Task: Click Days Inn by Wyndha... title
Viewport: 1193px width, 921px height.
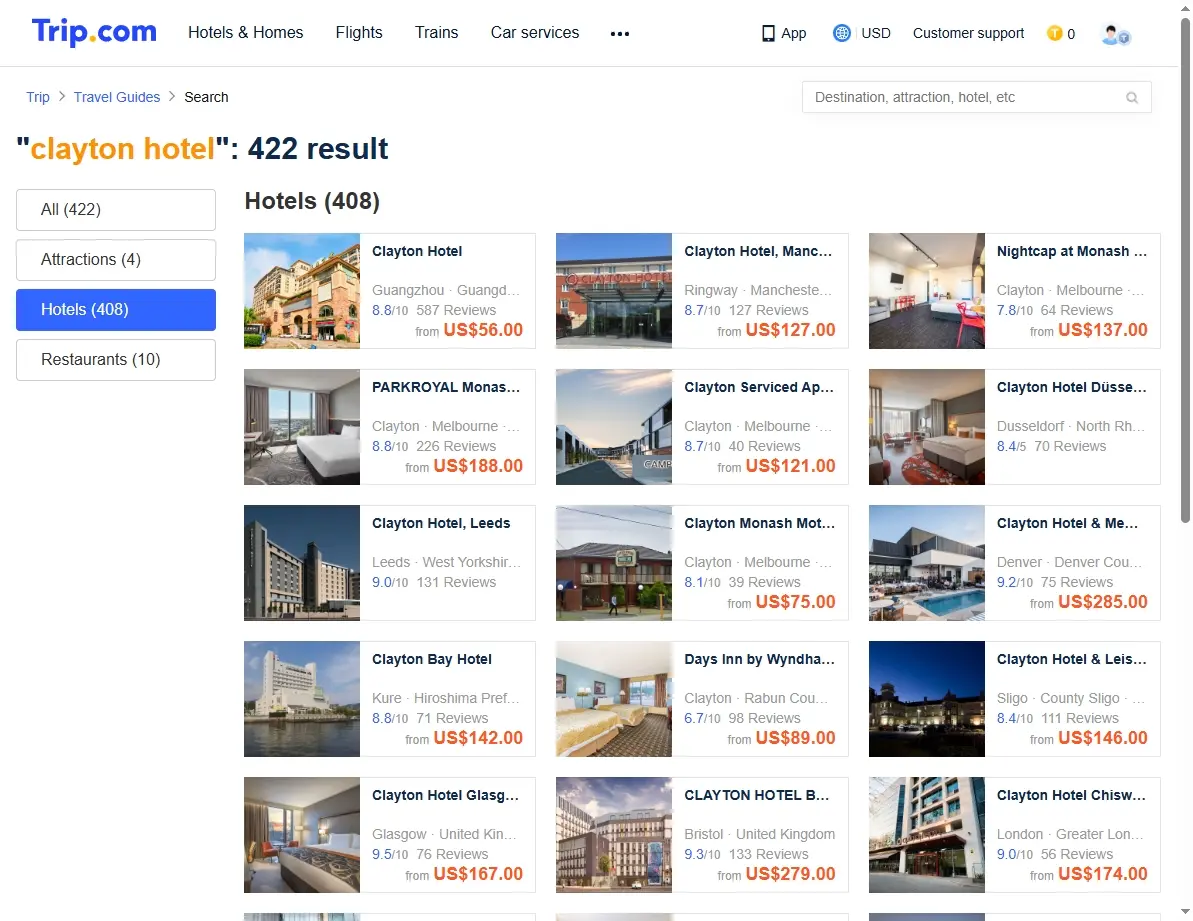Action: tap(759, 660)
